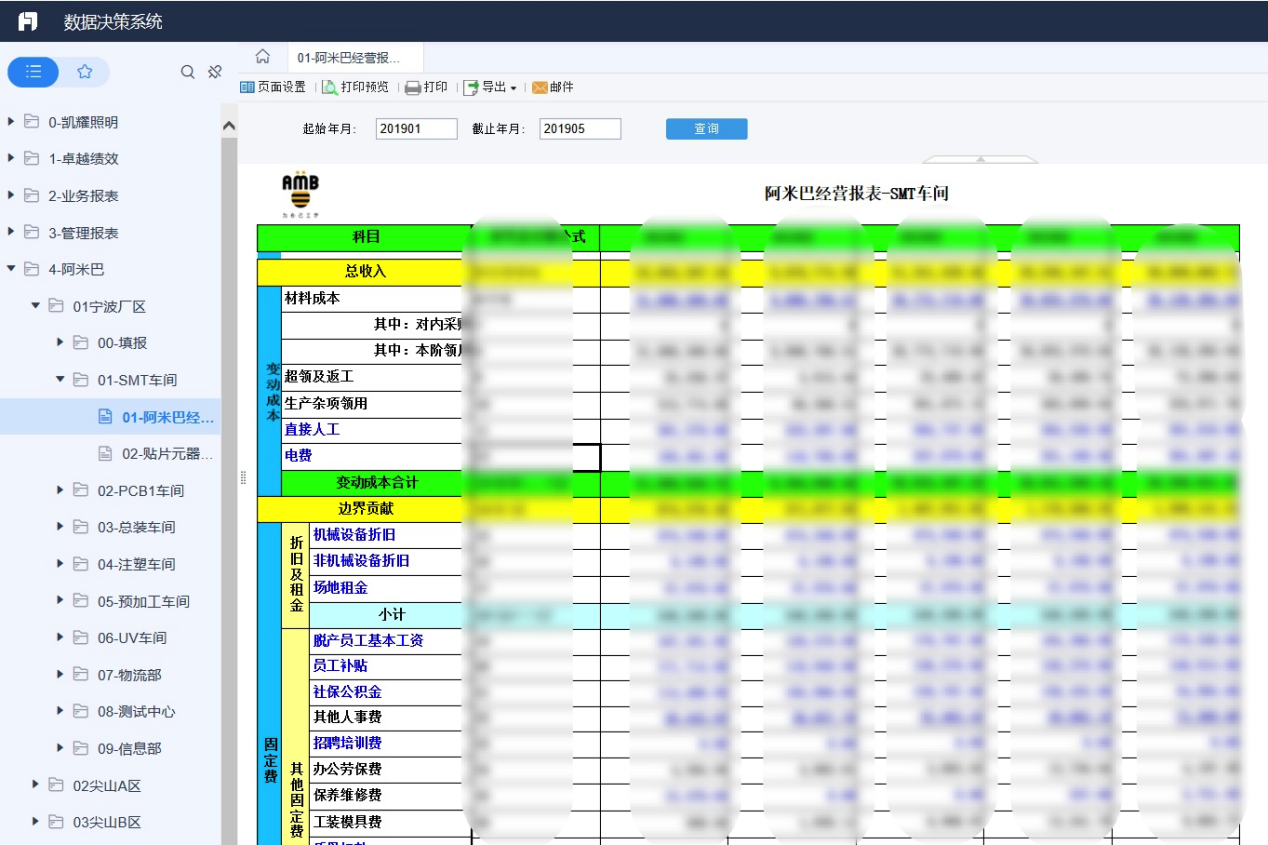Open 02-贴片元器 report item
This screenshot has width=1268, height=845.
click(155, 453)
